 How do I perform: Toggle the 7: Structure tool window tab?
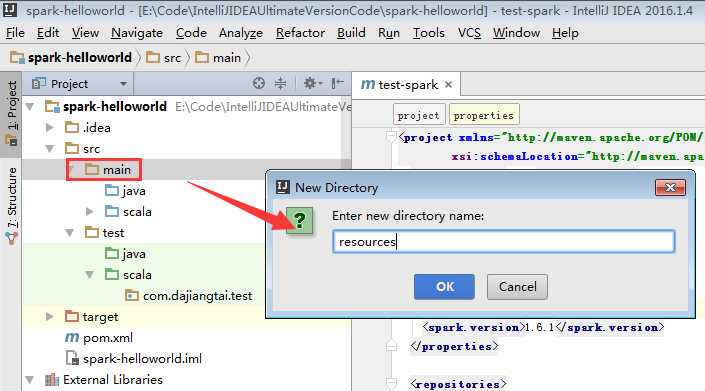tap(12, 206)
